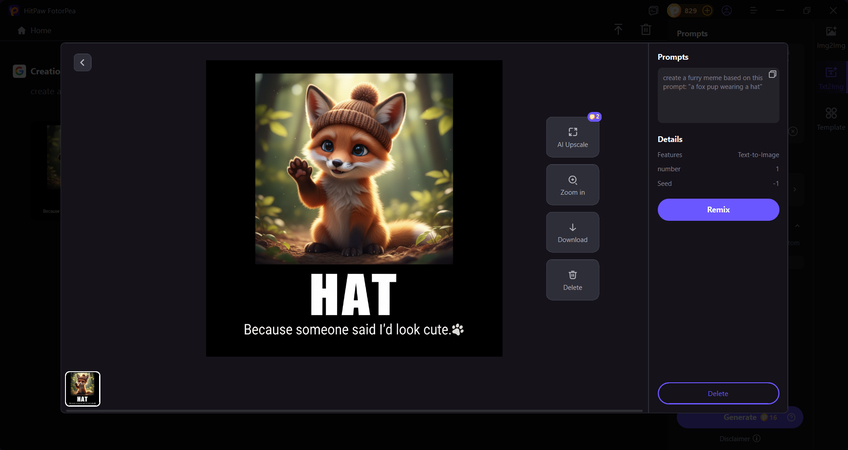Click the coin cost badge on AI Upscale
The height and width of the screenshot is (450, 848).
click(x=594, y=117)
